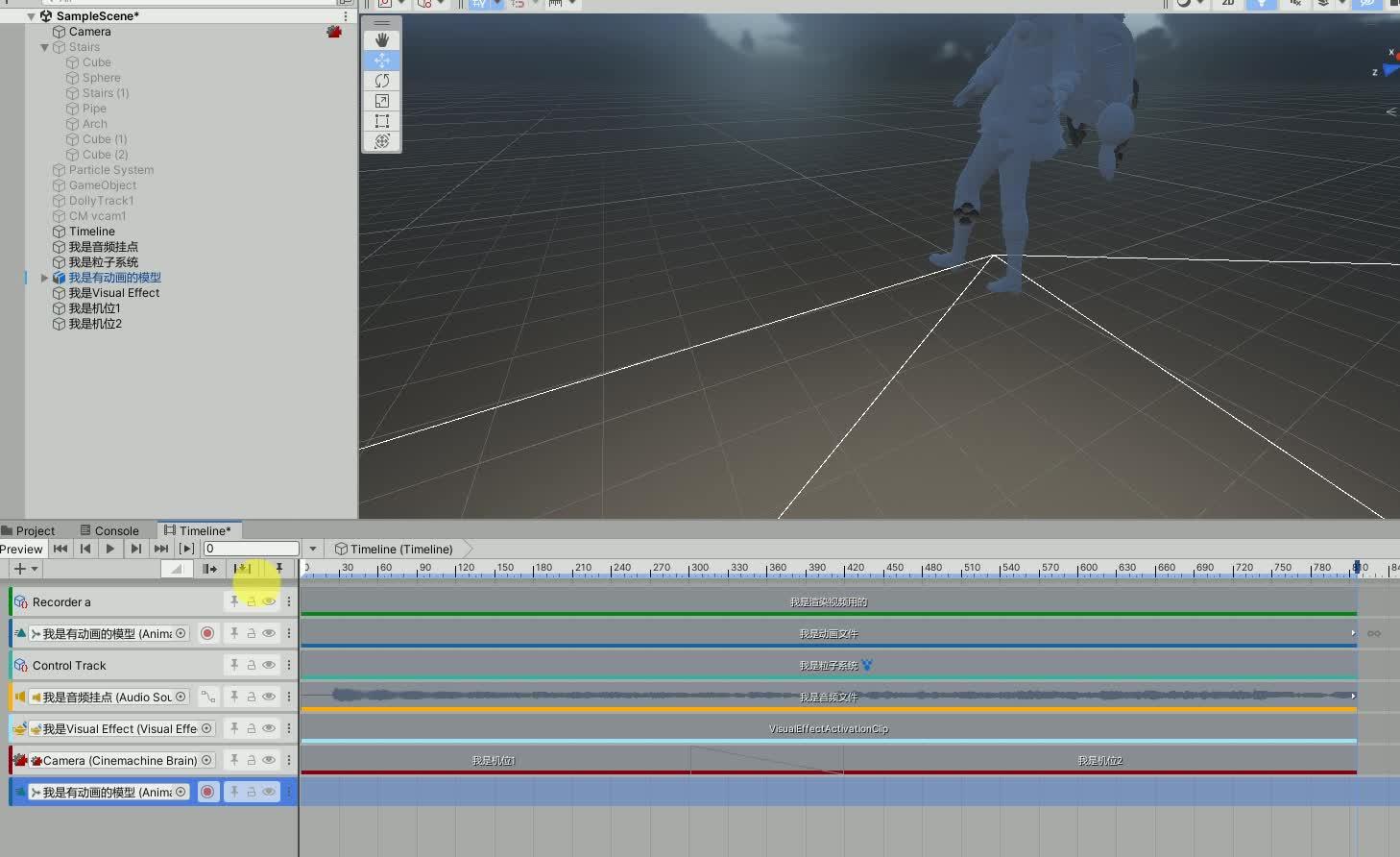
Task: Select the Rotate tool in the Scene view
Action: [x=381, y=80]
